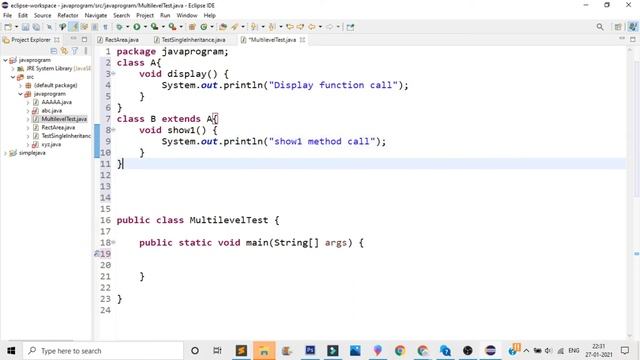The image size is (640, 360).
Task: Fold the display() method at line 3
Action: (113, 73)
